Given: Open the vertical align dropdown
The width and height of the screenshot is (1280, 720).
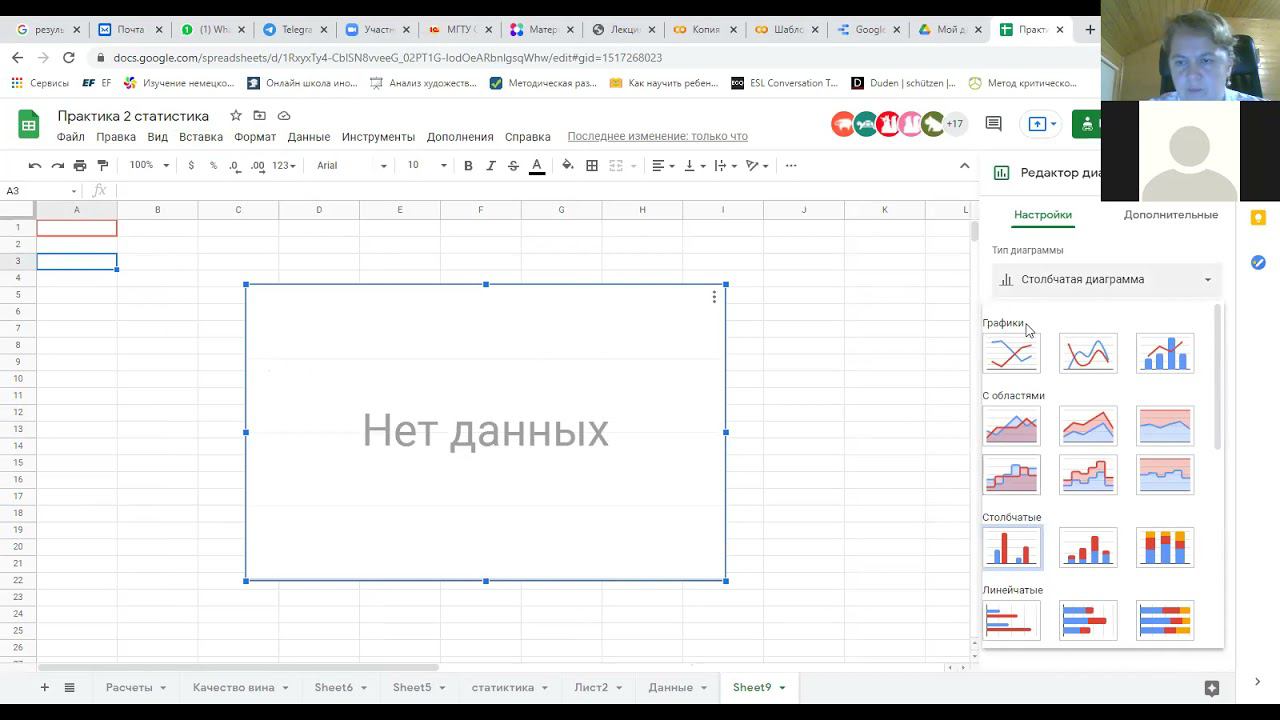Looking at the screenshot, I should 694,165.
